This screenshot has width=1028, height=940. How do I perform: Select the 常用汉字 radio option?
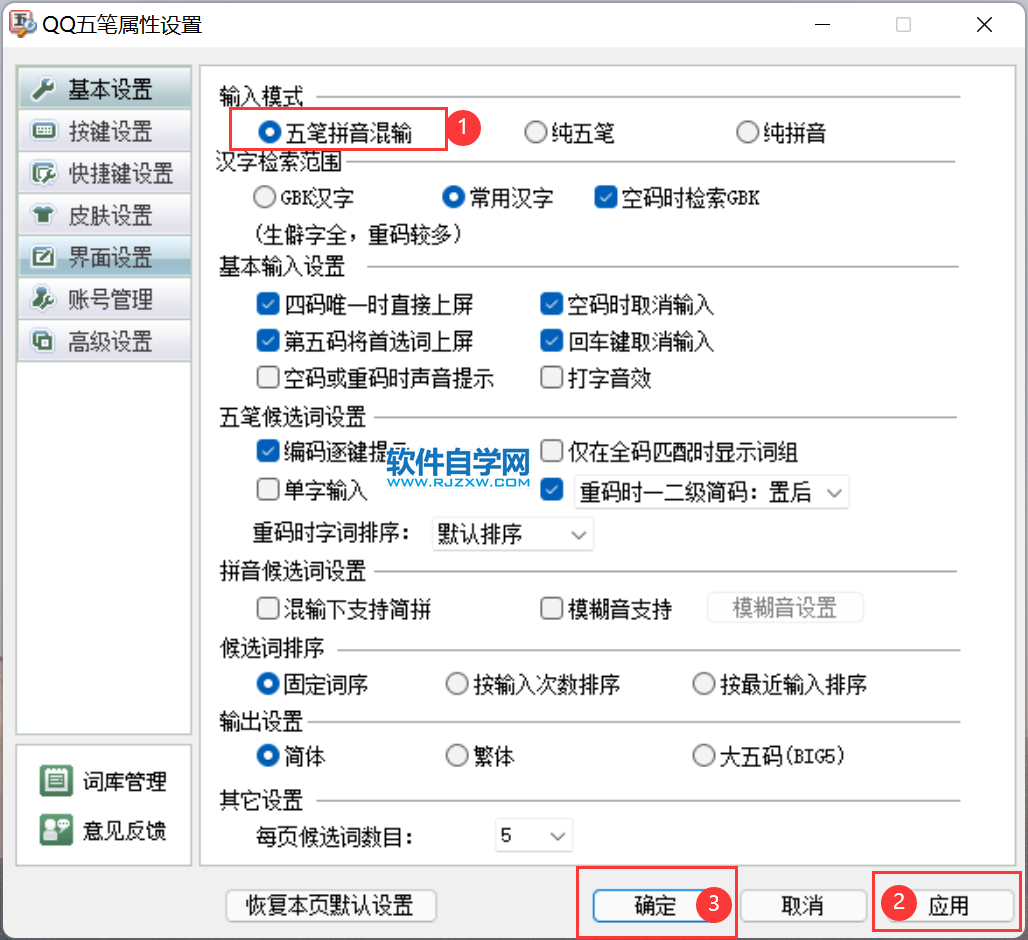pos(453,197)
